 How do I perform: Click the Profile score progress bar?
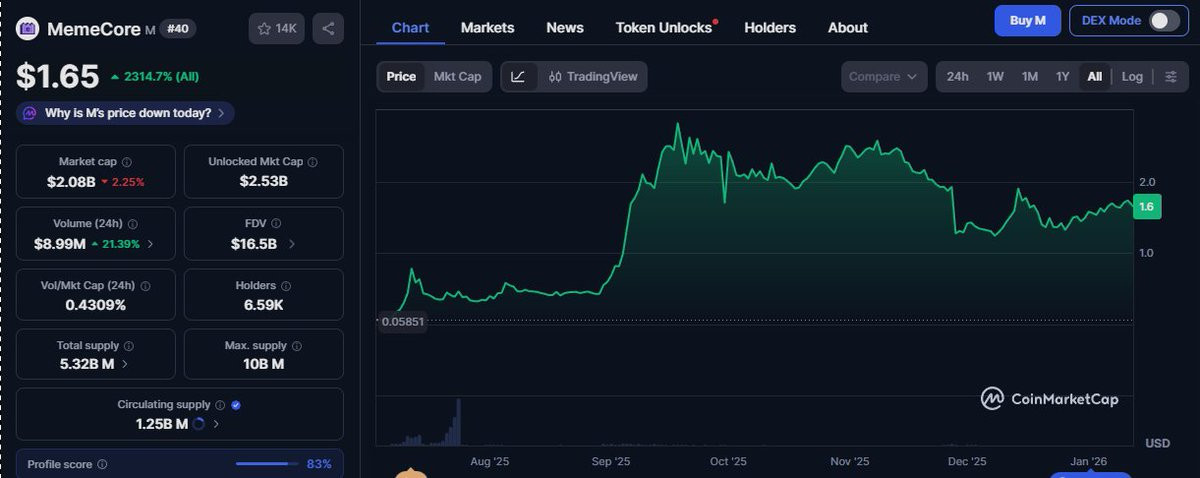tap(267, 464)
